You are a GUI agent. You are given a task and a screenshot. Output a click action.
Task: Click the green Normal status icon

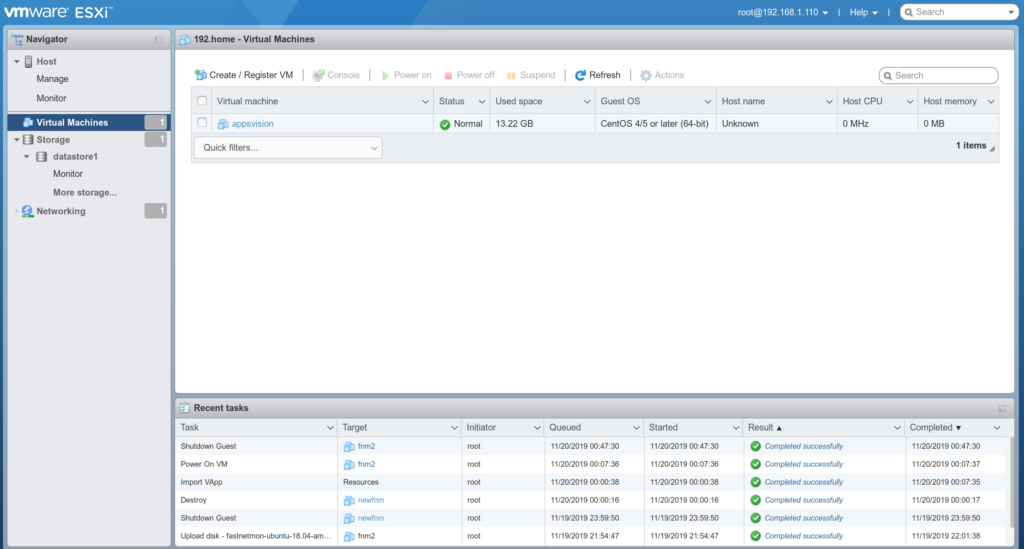point(445,124)
